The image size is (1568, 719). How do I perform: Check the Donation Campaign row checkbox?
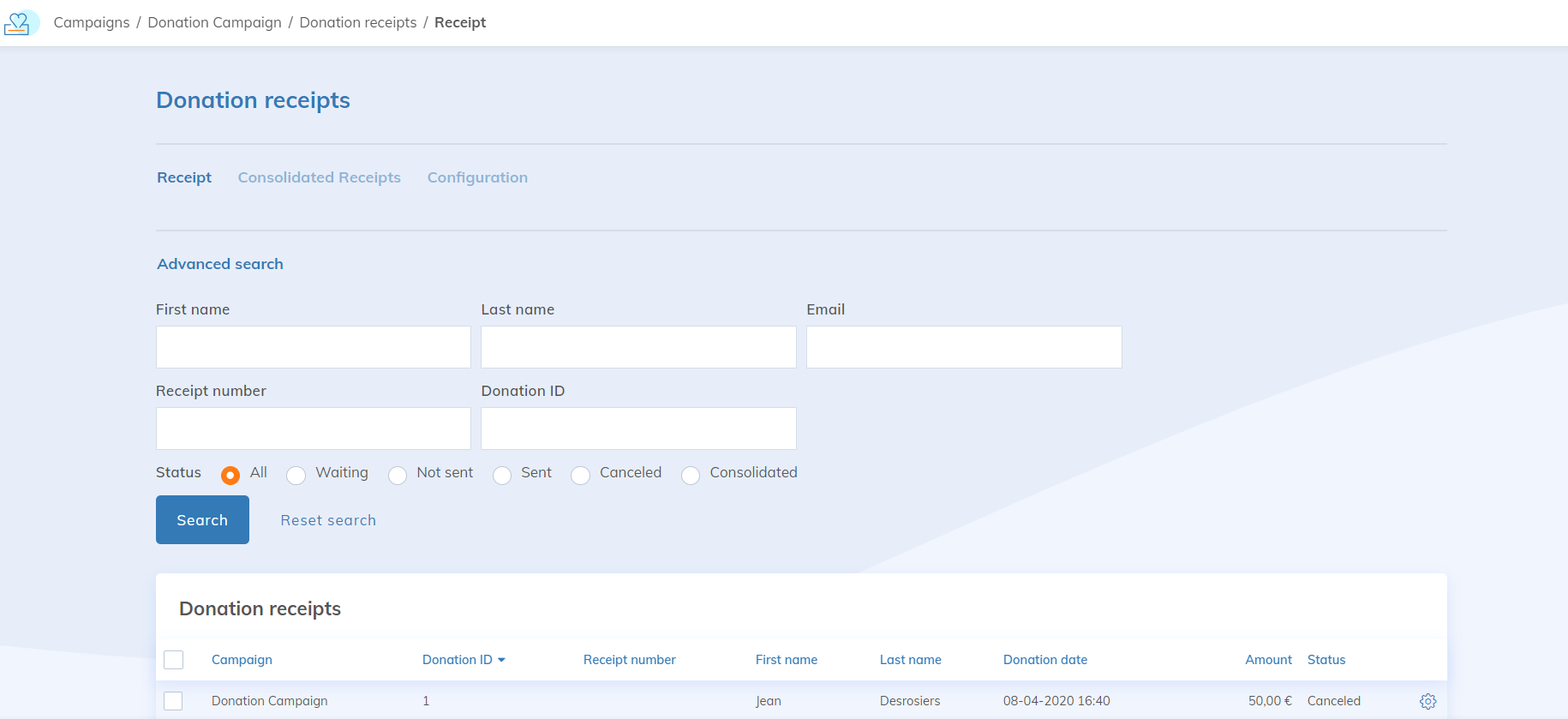pyautogui.click(x=174, y=701)
